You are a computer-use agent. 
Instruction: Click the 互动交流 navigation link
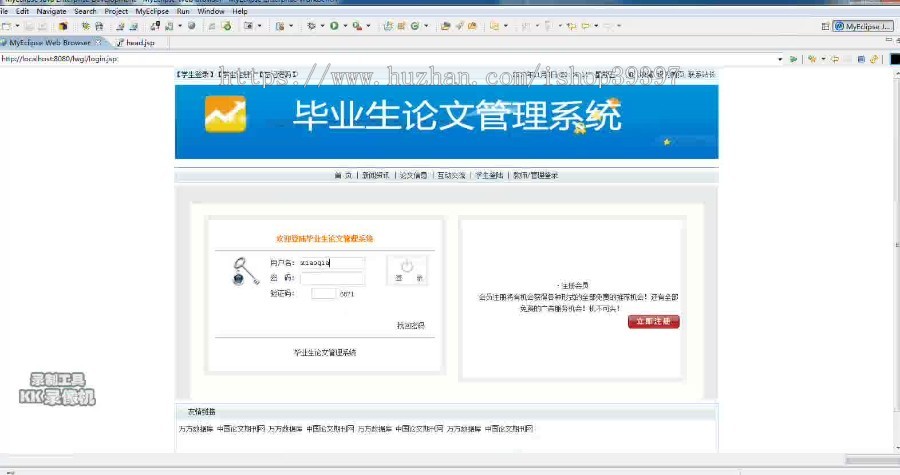tap(451, 176)
